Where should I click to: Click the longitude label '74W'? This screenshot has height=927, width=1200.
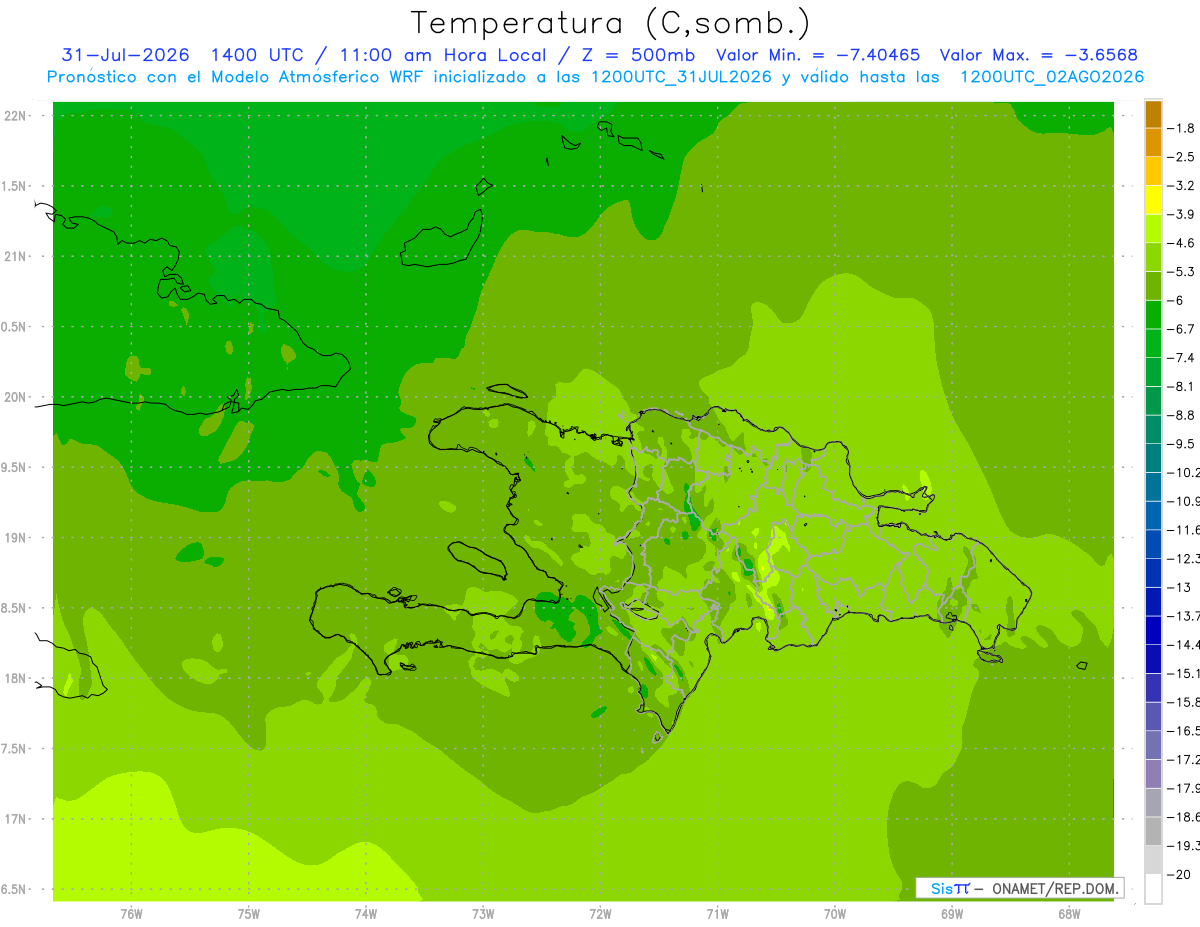[366, 914]
